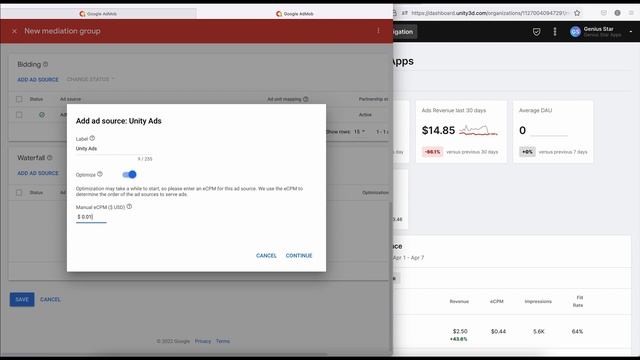Click the $0.44 eCPM cell
This screenshot has width=640, height=360.
498,331
